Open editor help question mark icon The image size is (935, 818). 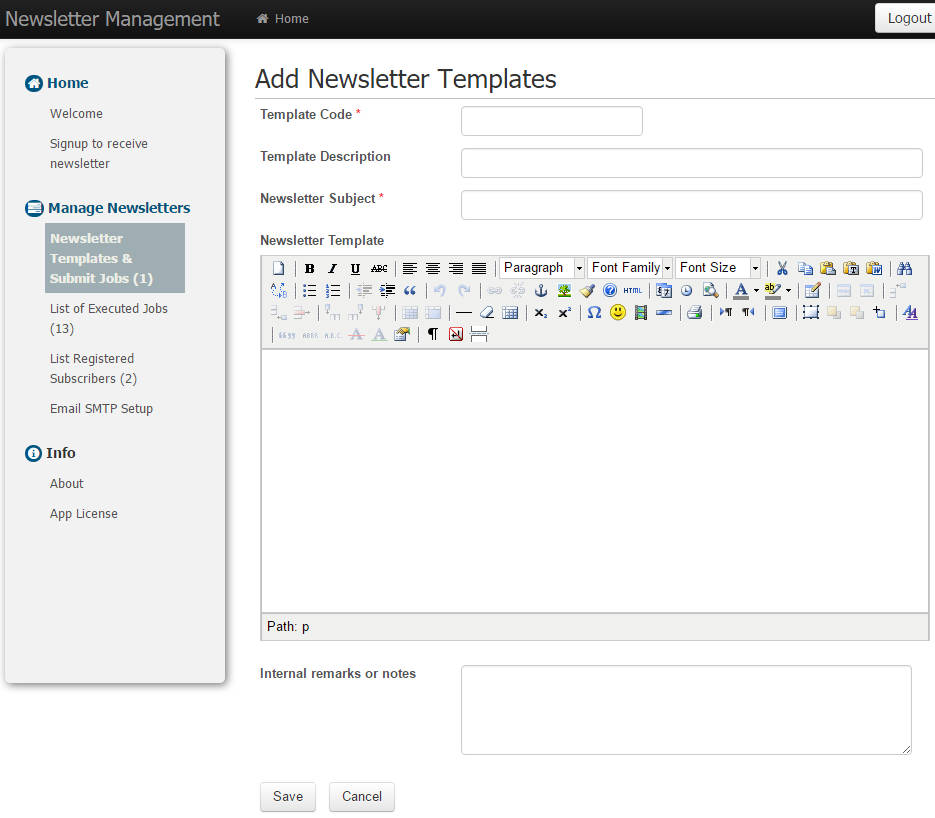pos(609,290)
